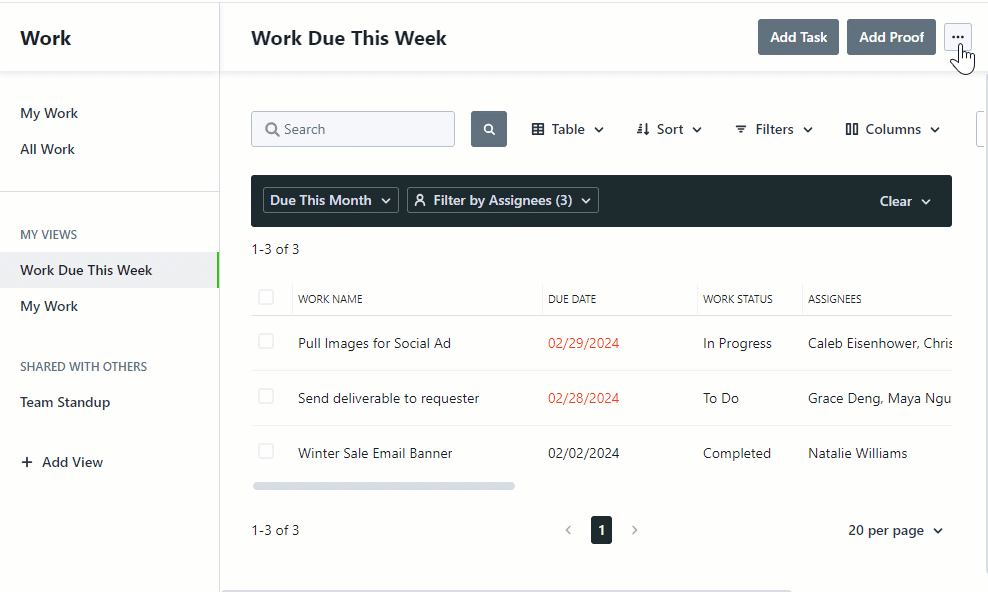Open Pull Images for Social Ad task

[374, 343]
